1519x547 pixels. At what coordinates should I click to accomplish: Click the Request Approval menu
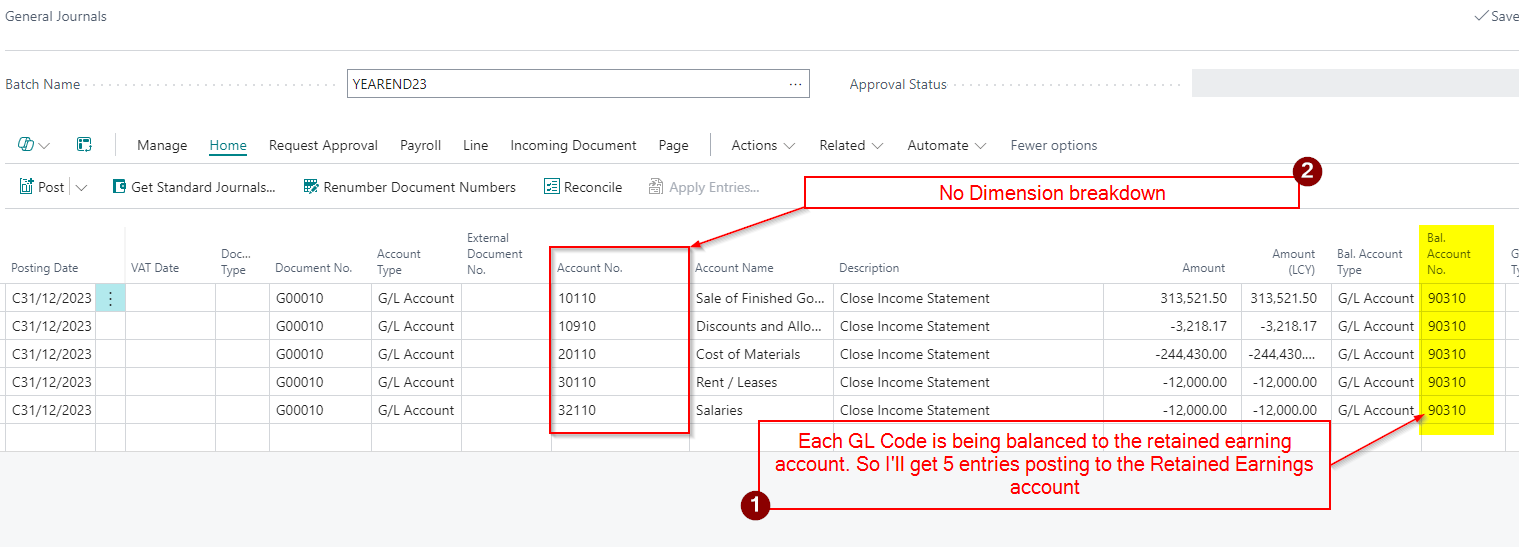click(x=323, y=145)
